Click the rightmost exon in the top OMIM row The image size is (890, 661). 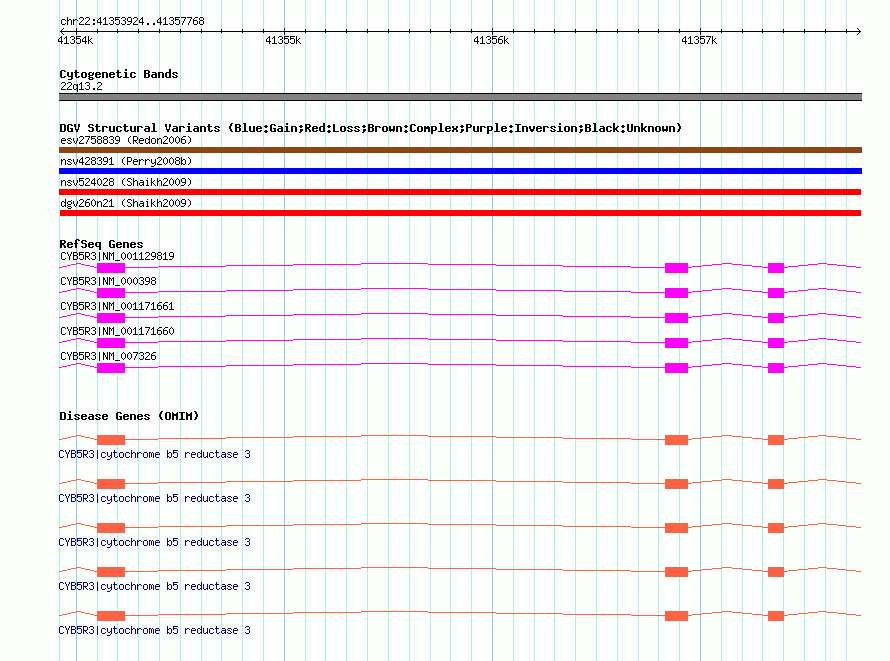(x=776, y=440)
